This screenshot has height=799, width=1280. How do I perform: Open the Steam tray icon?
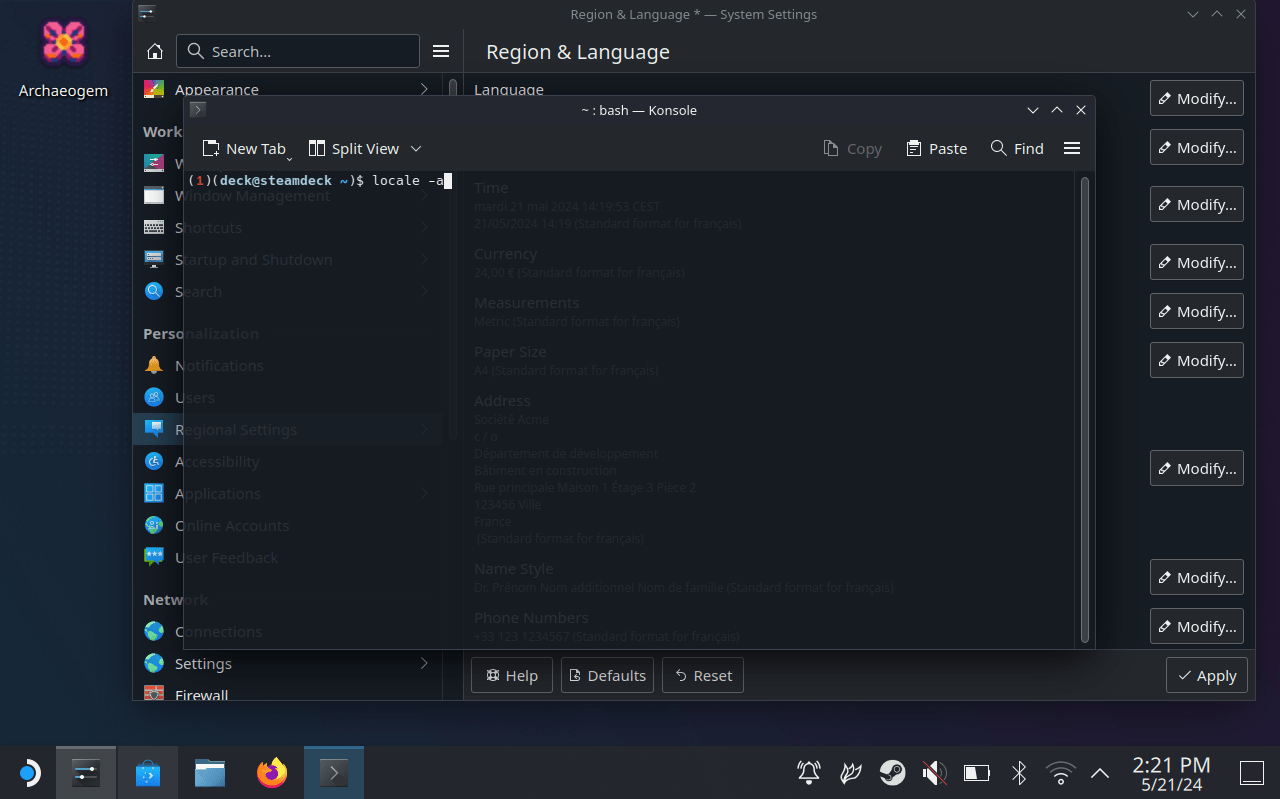892,772
